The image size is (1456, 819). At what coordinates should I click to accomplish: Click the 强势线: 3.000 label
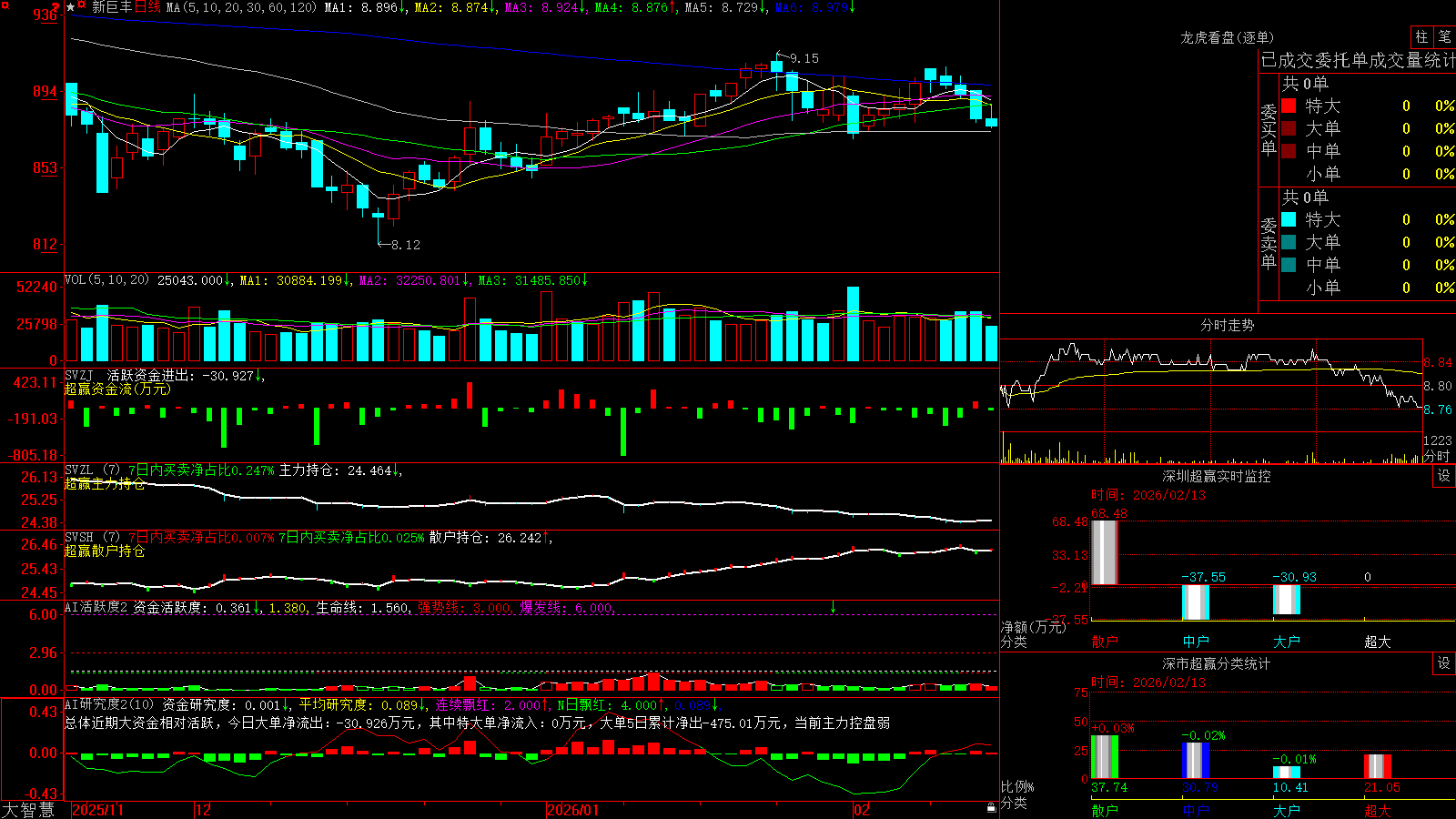467,607
